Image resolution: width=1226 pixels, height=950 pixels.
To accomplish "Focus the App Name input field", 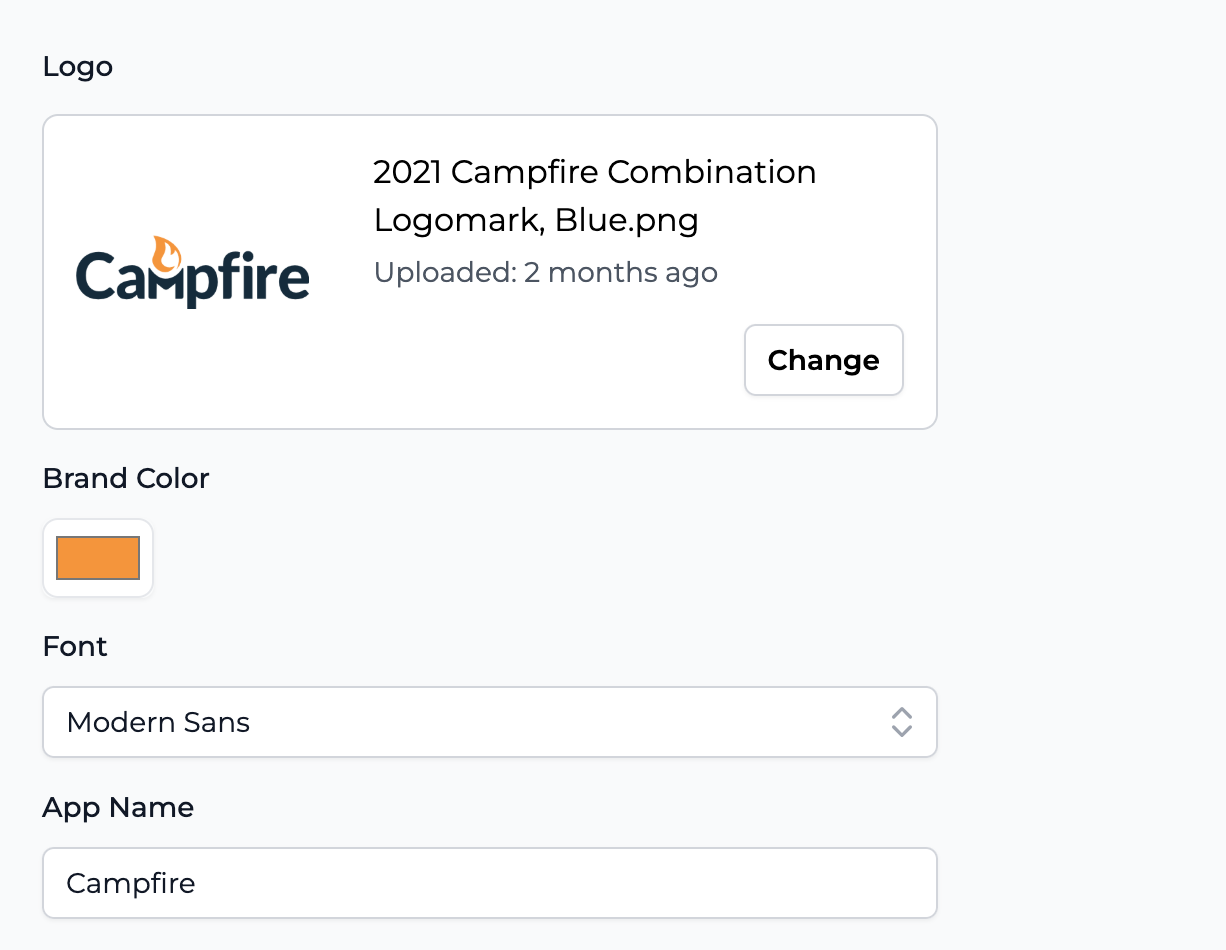I will click(x=490, y=883).
